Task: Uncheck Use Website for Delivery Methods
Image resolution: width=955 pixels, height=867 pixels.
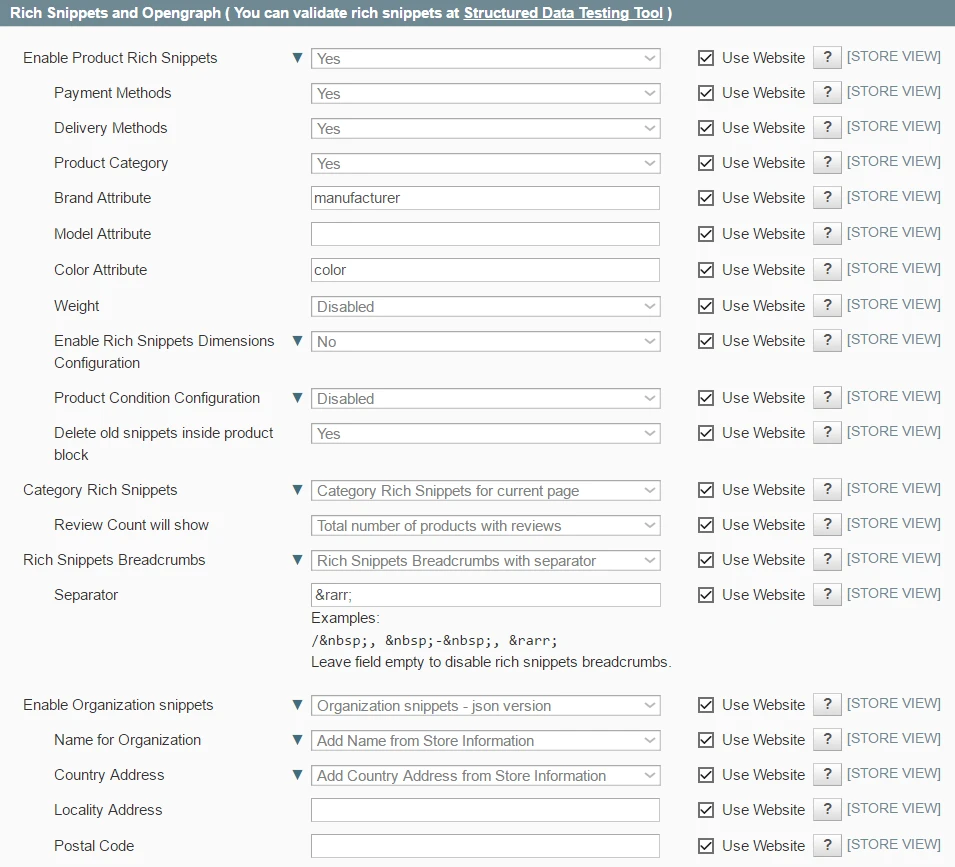Action: click(x=706, y=127)
